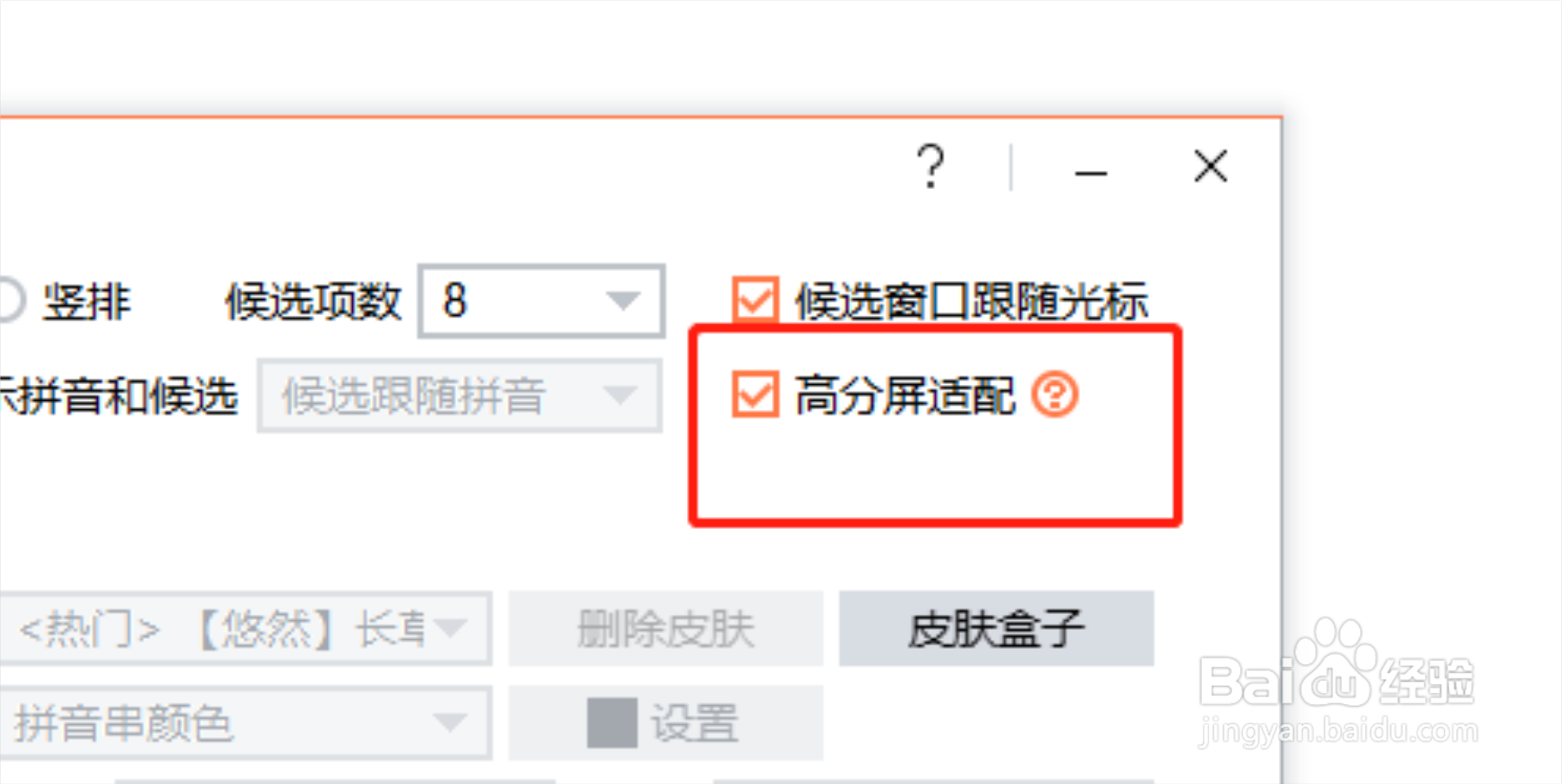Click the question mark help icon in title bar

(931, 166)
